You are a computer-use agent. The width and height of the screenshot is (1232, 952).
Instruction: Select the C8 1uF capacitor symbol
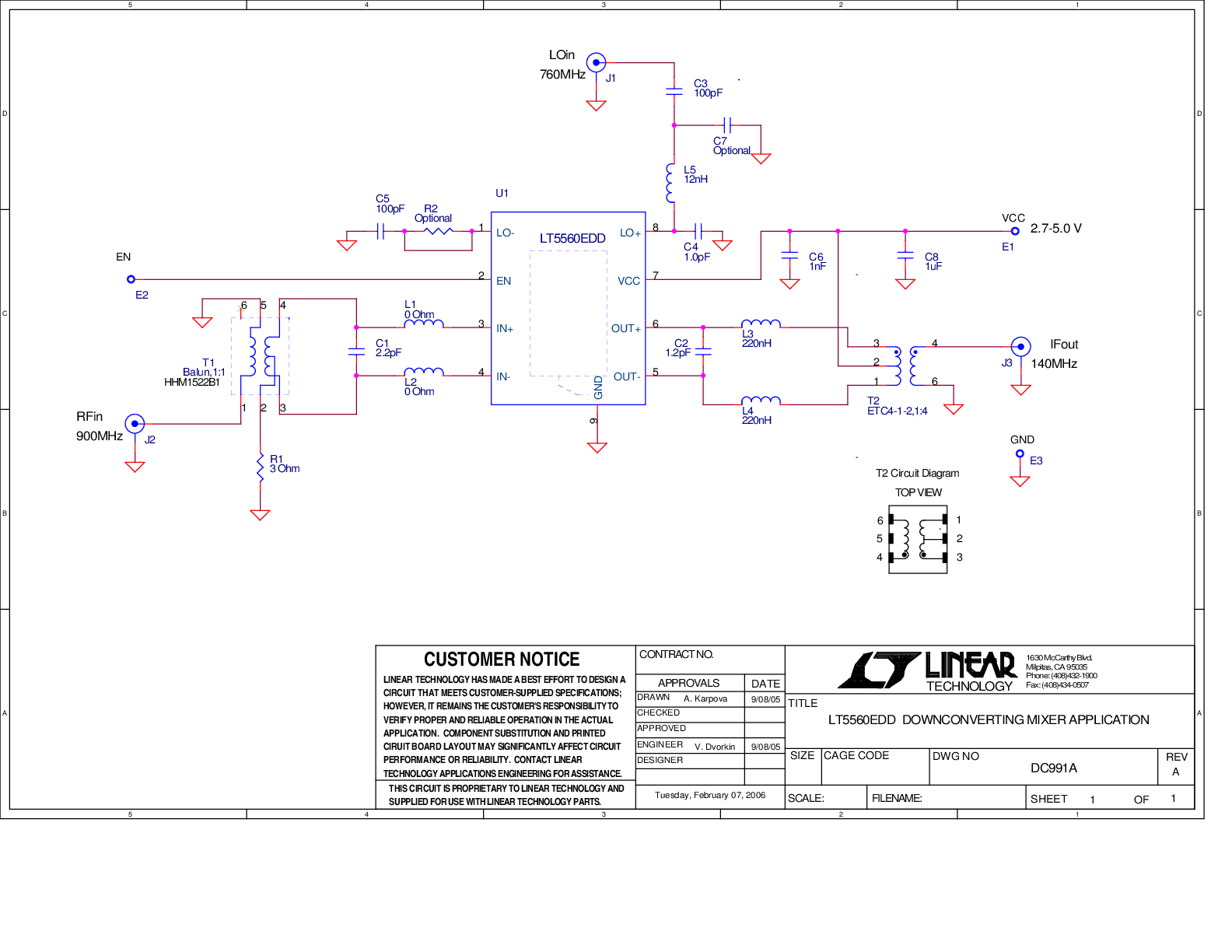point(905,256)
